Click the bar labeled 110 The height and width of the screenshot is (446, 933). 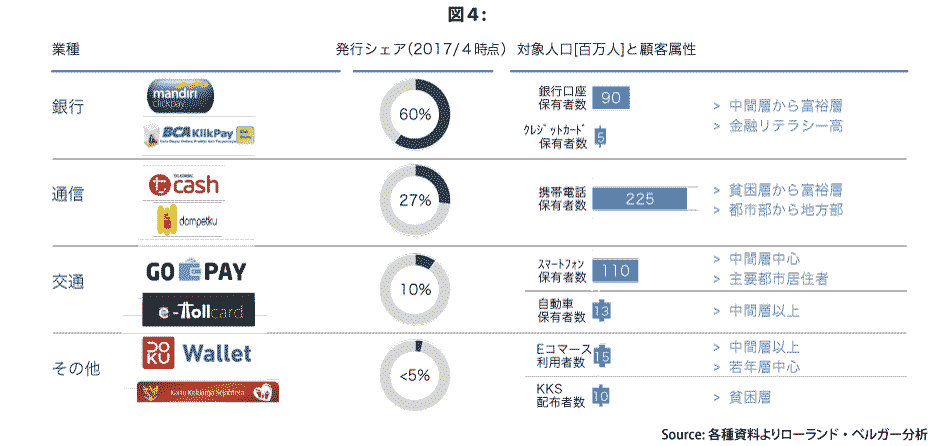(615, 271)
